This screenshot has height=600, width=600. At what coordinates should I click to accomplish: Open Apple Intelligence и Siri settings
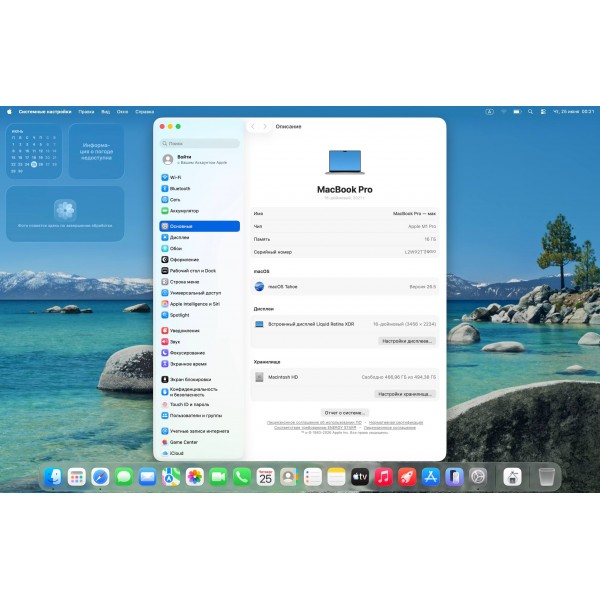click(x=199, y=304)
